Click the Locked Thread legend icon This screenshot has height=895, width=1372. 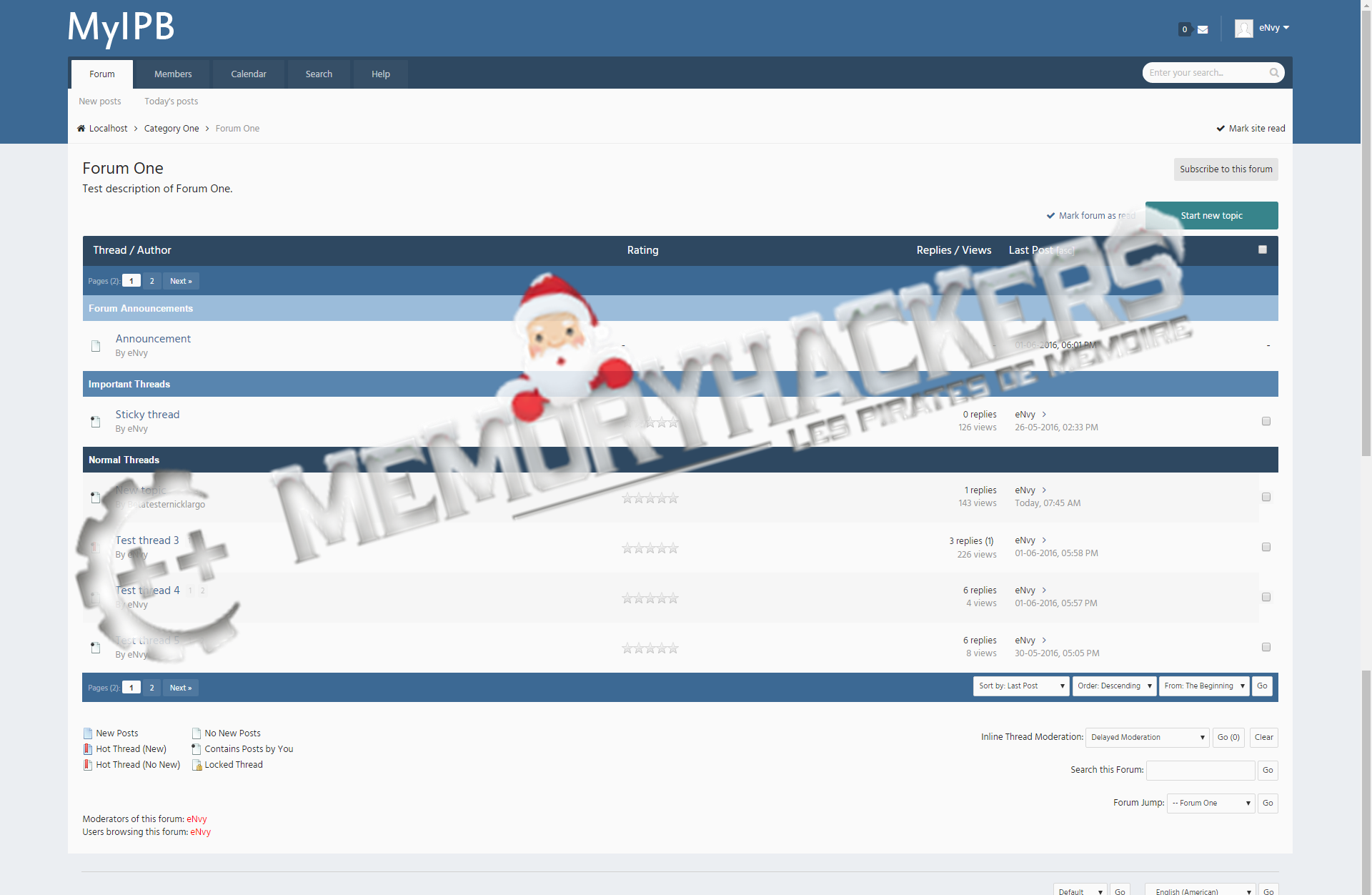pyautogui.click(x=197, y=765)
